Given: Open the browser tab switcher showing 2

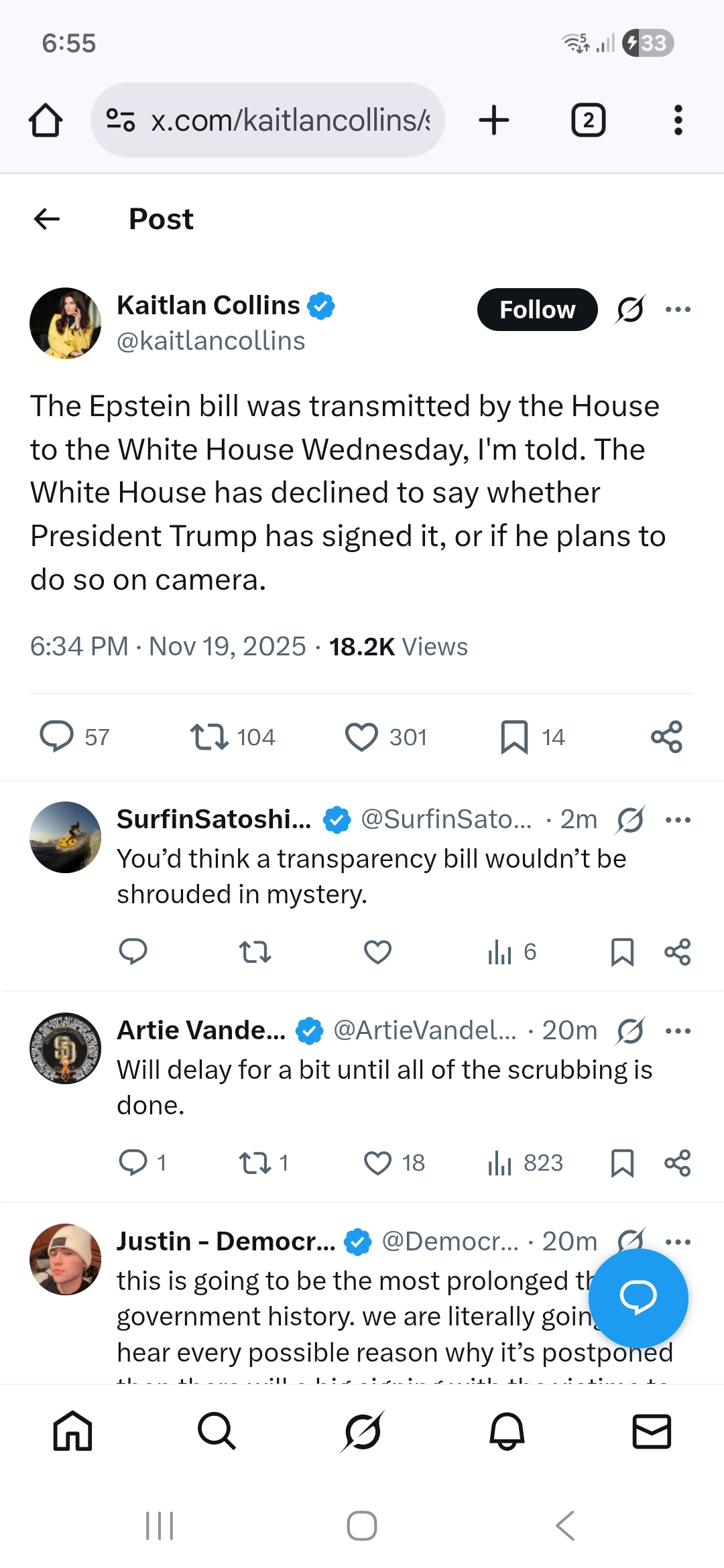Looking at the screenshot, I should click(588, 120).
